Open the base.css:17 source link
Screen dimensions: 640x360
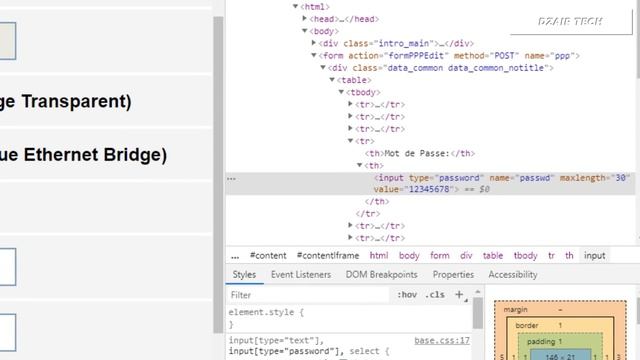[442, 340]
